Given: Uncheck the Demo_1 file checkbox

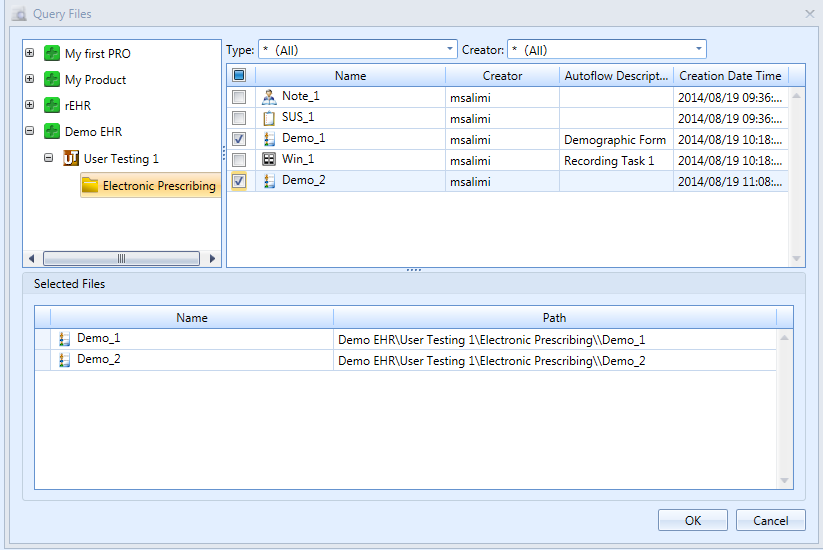Looking at the screenshot, I should pyautogui.click(x=239, y=139).
